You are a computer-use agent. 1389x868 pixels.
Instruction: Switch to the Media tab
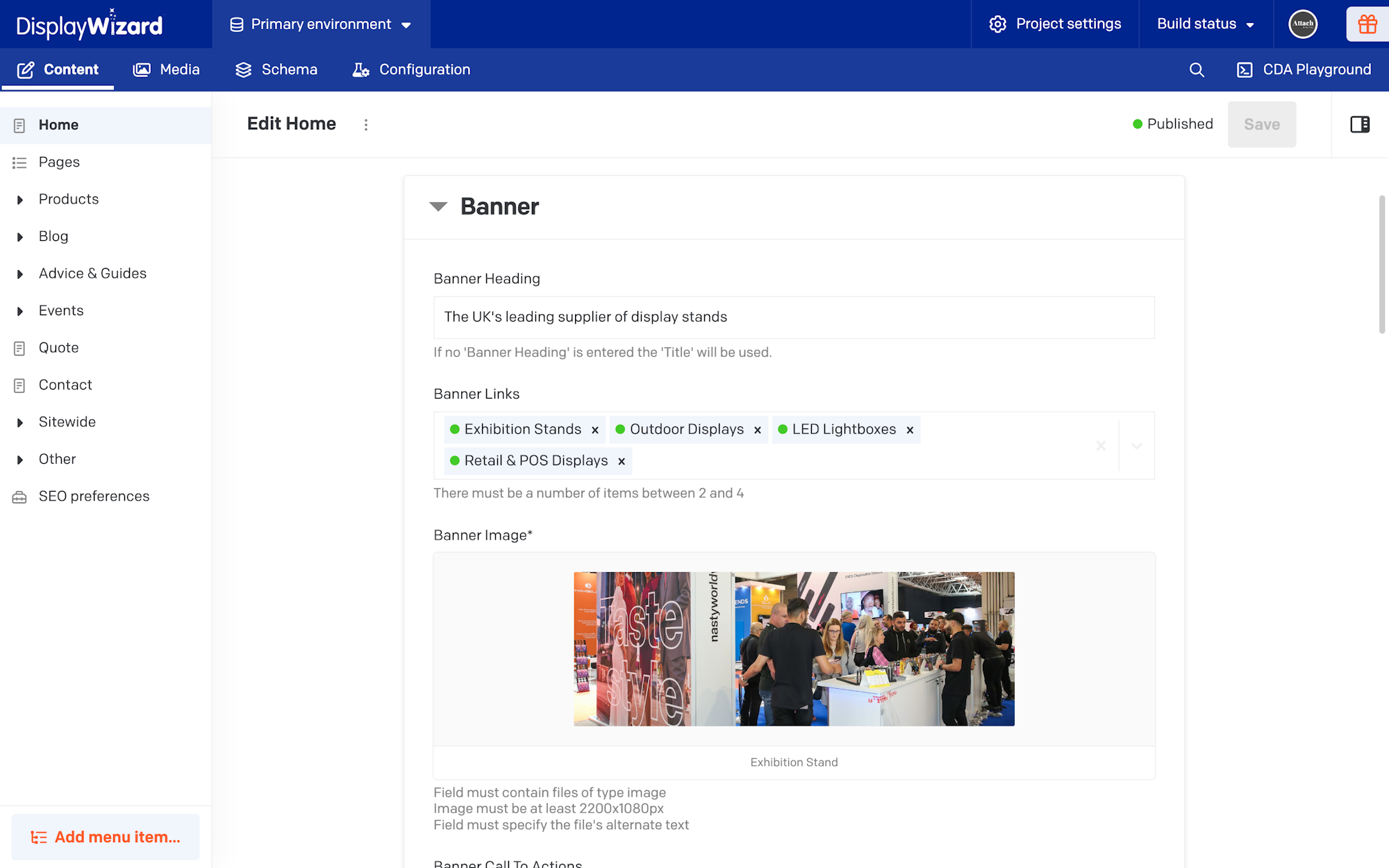click(166, 69)
